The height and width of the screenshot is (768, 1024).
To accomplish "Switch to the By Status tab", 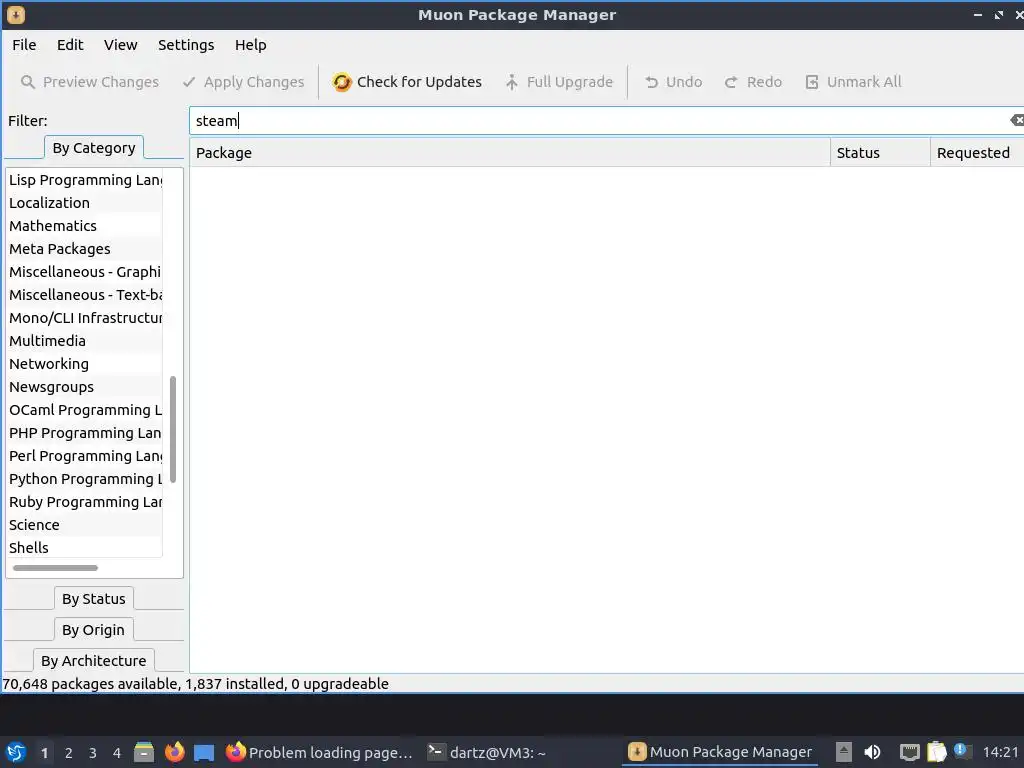I will point(93,599).
